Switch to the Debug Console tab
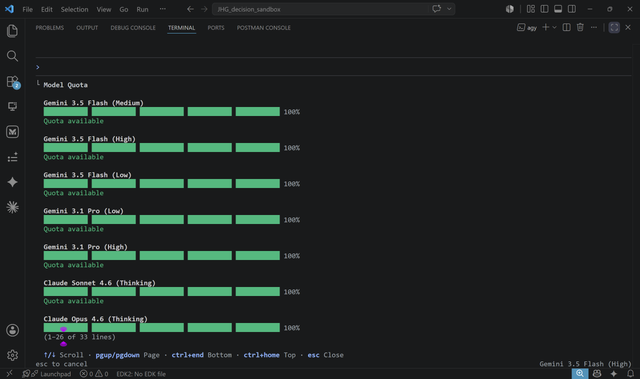This screenshot has width=640, height=379. tap(133, 28)
